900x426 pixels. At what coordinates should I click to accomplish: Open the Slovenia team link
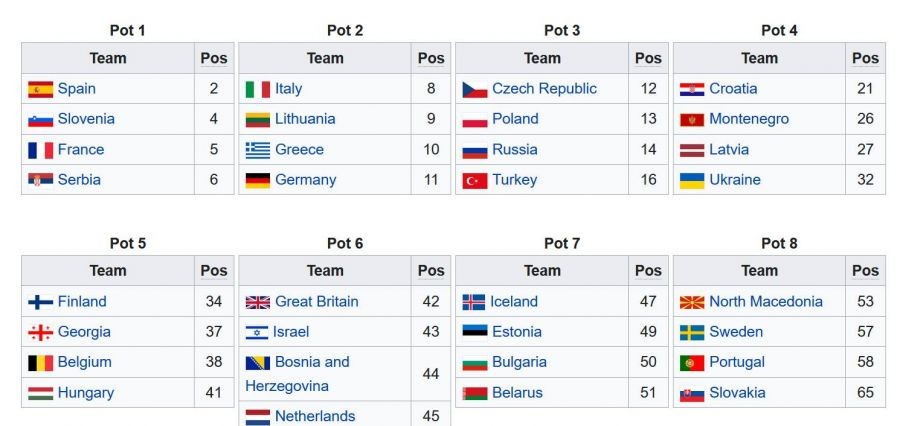pyautogui.click(x=86, y=119)
